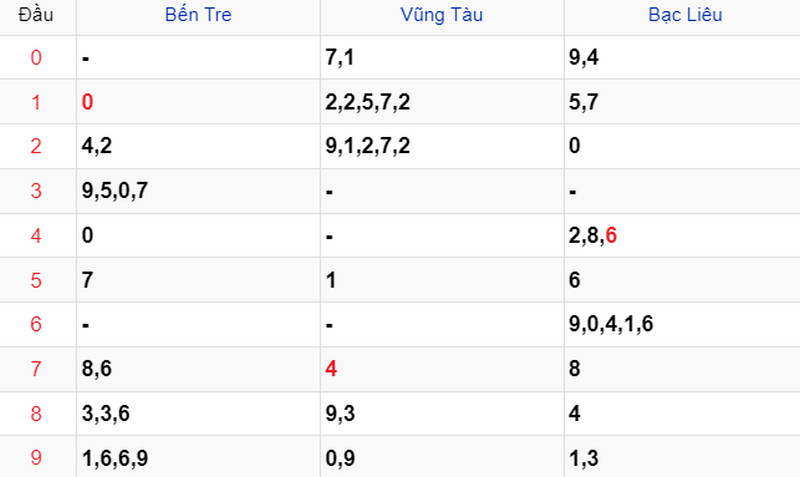Open the Bạc Liêu column header link
The image size is (800, 477).
pyautogui.click(x=685, y=15)
